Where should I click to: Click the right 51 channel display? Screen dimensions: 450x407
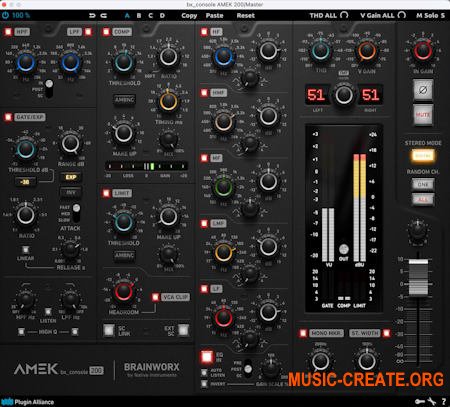point(370,95)
